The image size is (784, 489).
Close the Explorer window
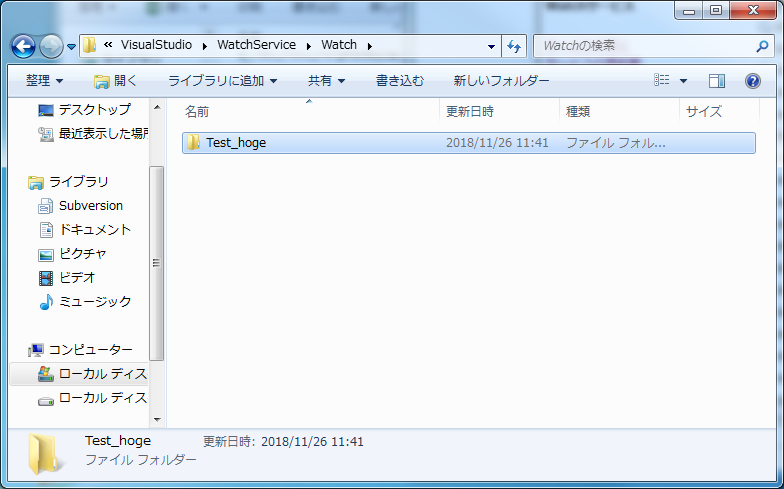pyautogui.click(x=753, y=10)
